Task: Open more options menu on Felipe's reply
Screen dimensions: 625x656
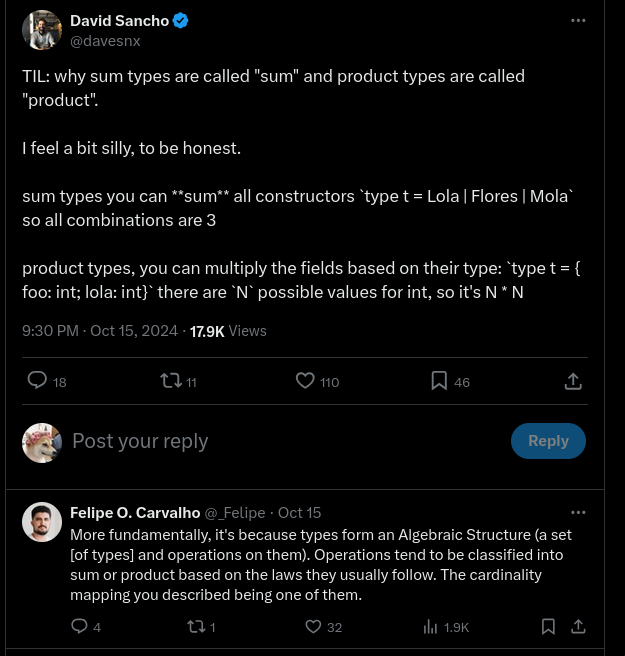Action: 578,512
